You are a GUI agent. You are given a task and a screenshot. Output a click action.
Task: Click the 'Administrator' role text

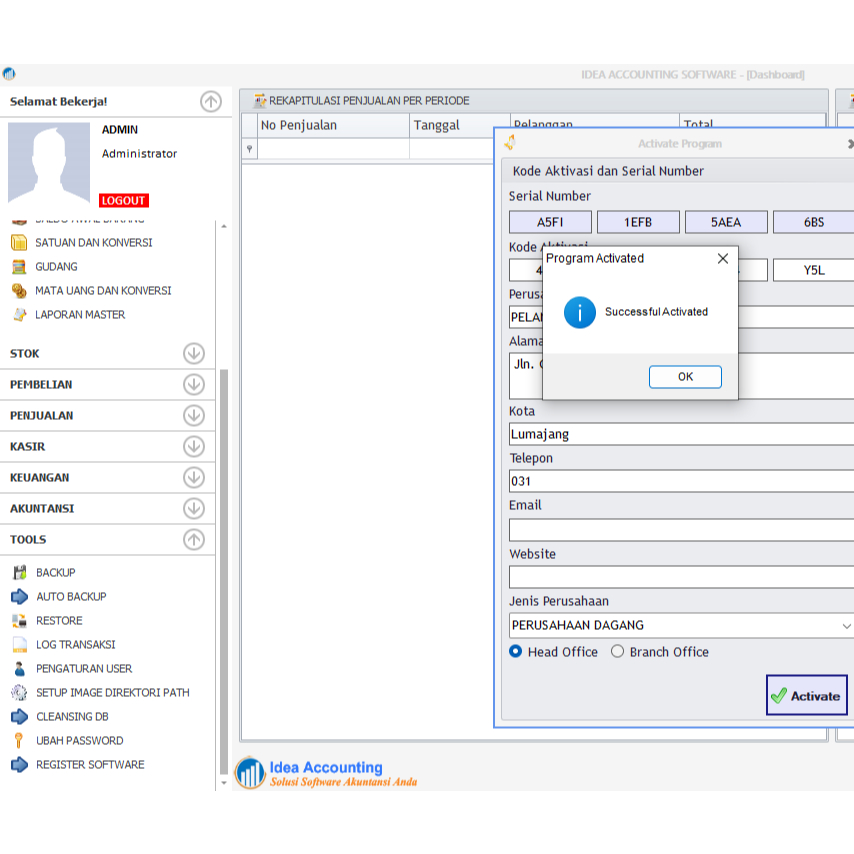(x=139, y=154)
